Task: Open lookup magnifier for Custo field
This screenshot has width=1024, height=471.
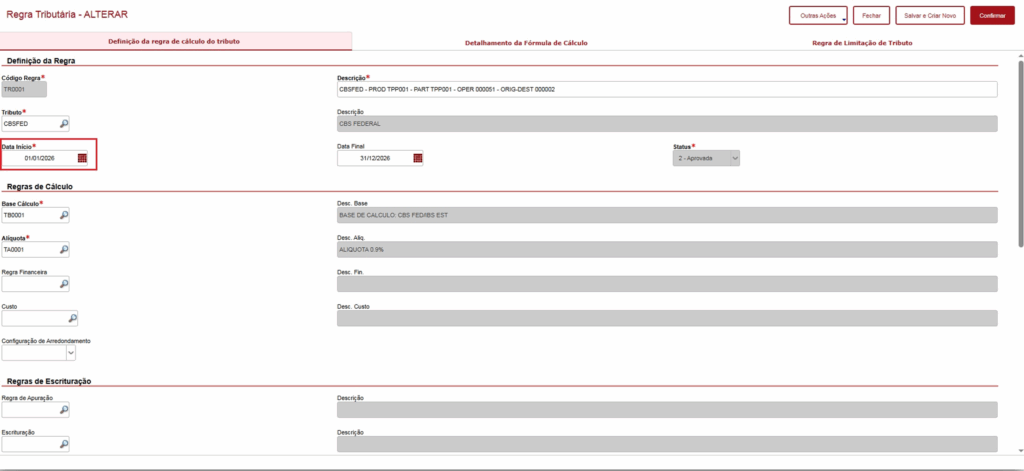Action: point(72,318)
